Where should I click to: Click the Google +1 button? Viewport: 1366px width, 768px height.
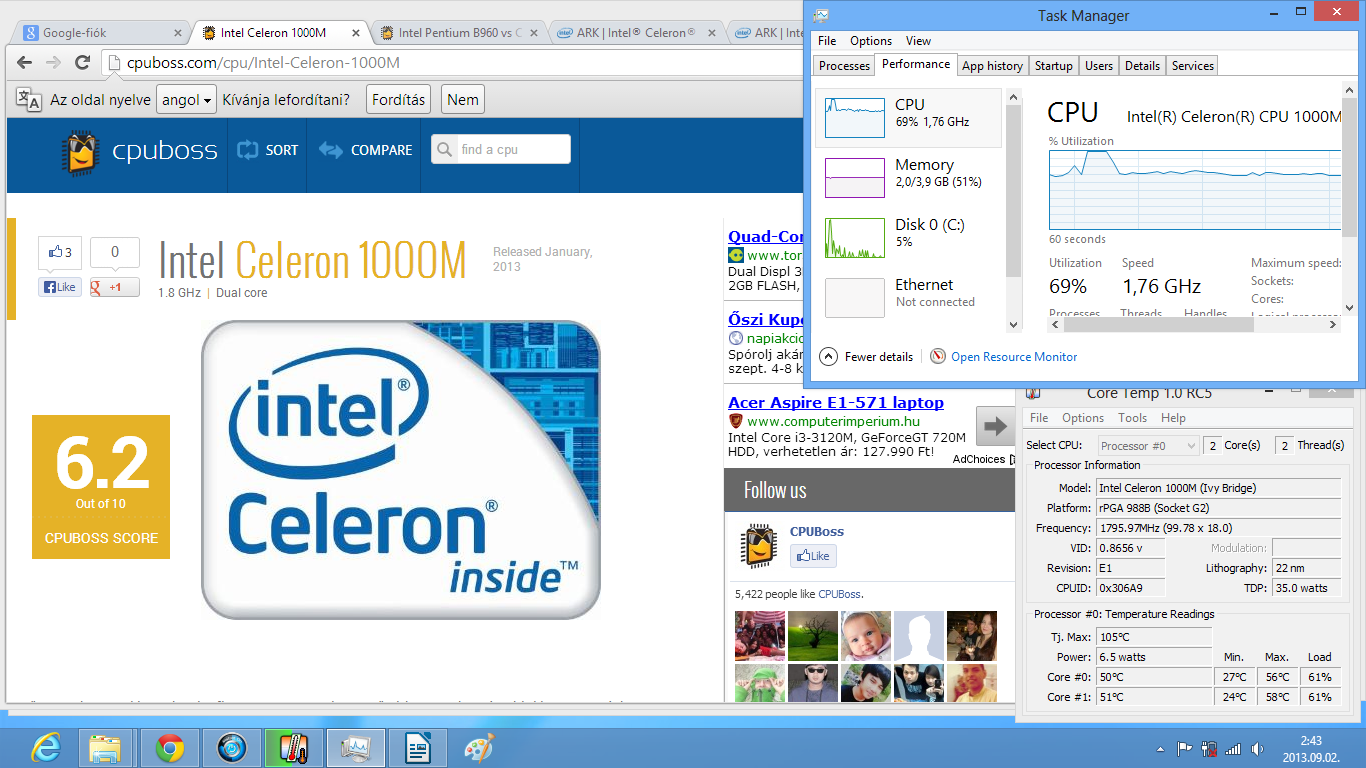pos(114,287)
